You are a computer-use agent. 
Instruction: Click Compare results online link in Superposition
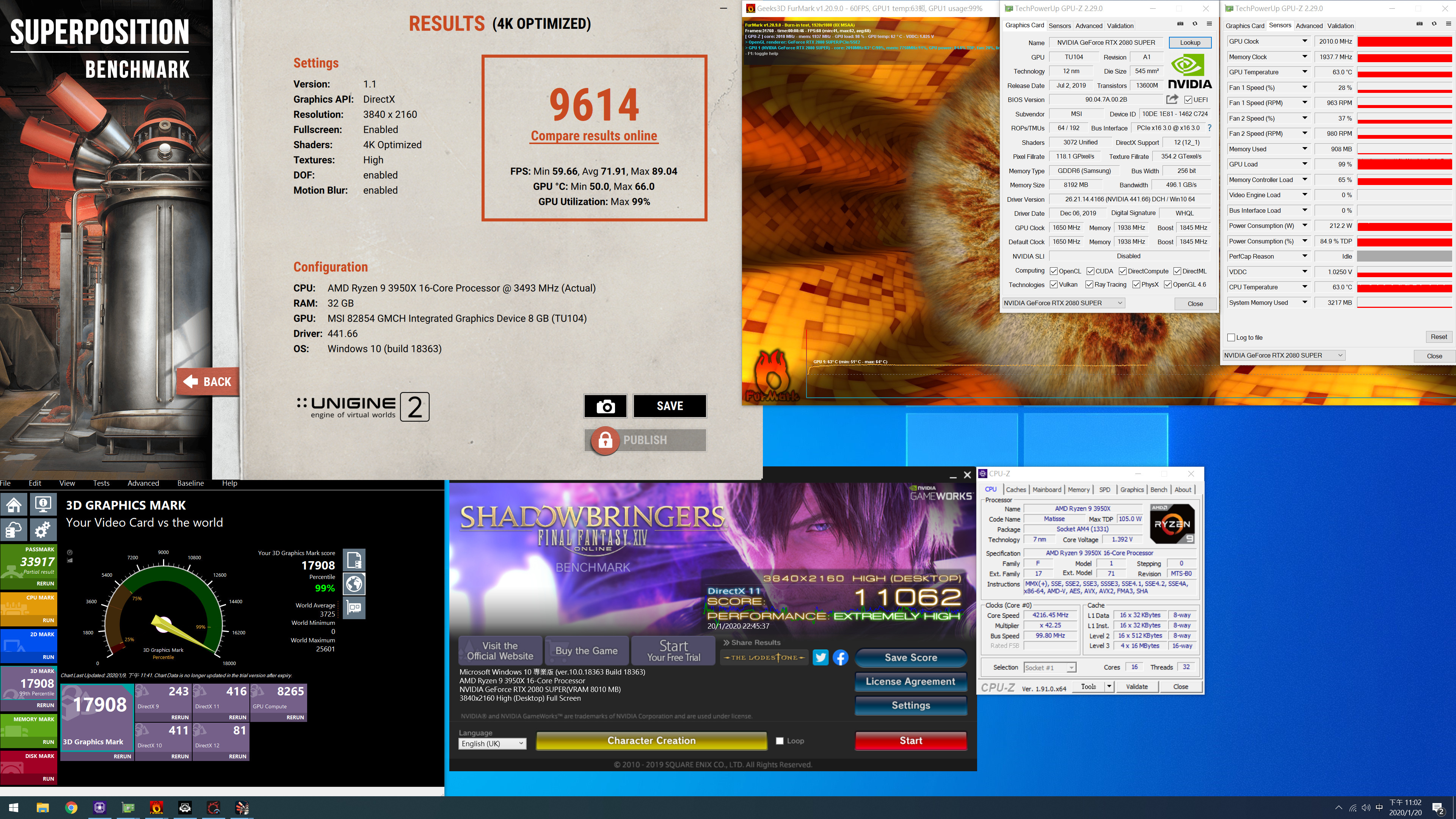594,136
